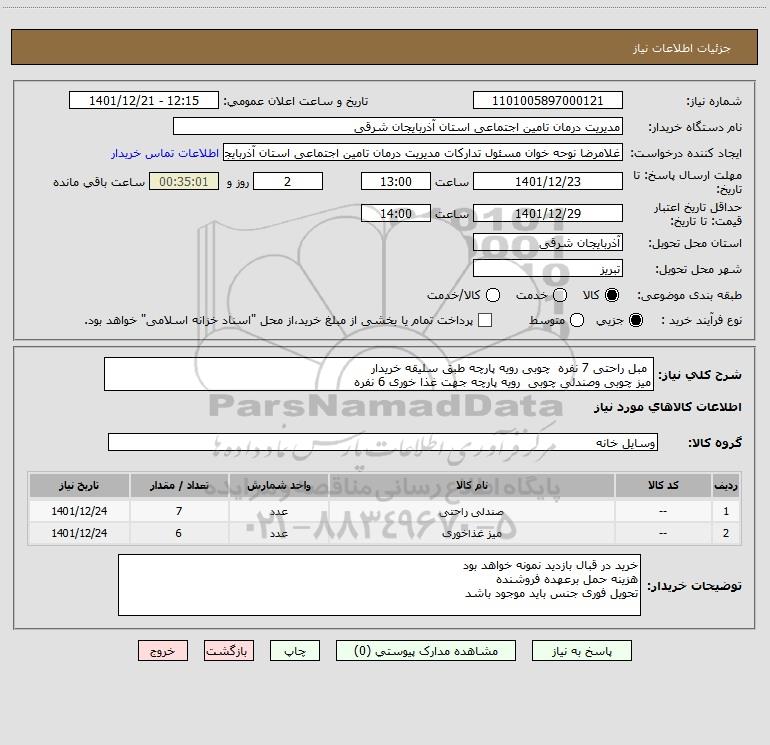Click the نام کالا column header
Image resolution: width=770 pixels, height=745 pixels.
471,485
